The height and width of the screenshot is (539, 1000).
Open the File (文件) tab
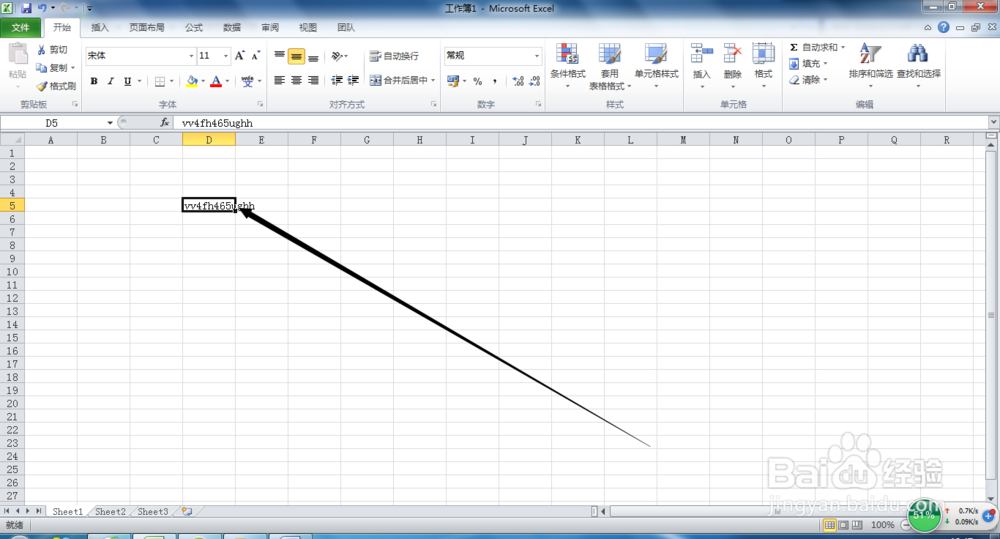20,27
